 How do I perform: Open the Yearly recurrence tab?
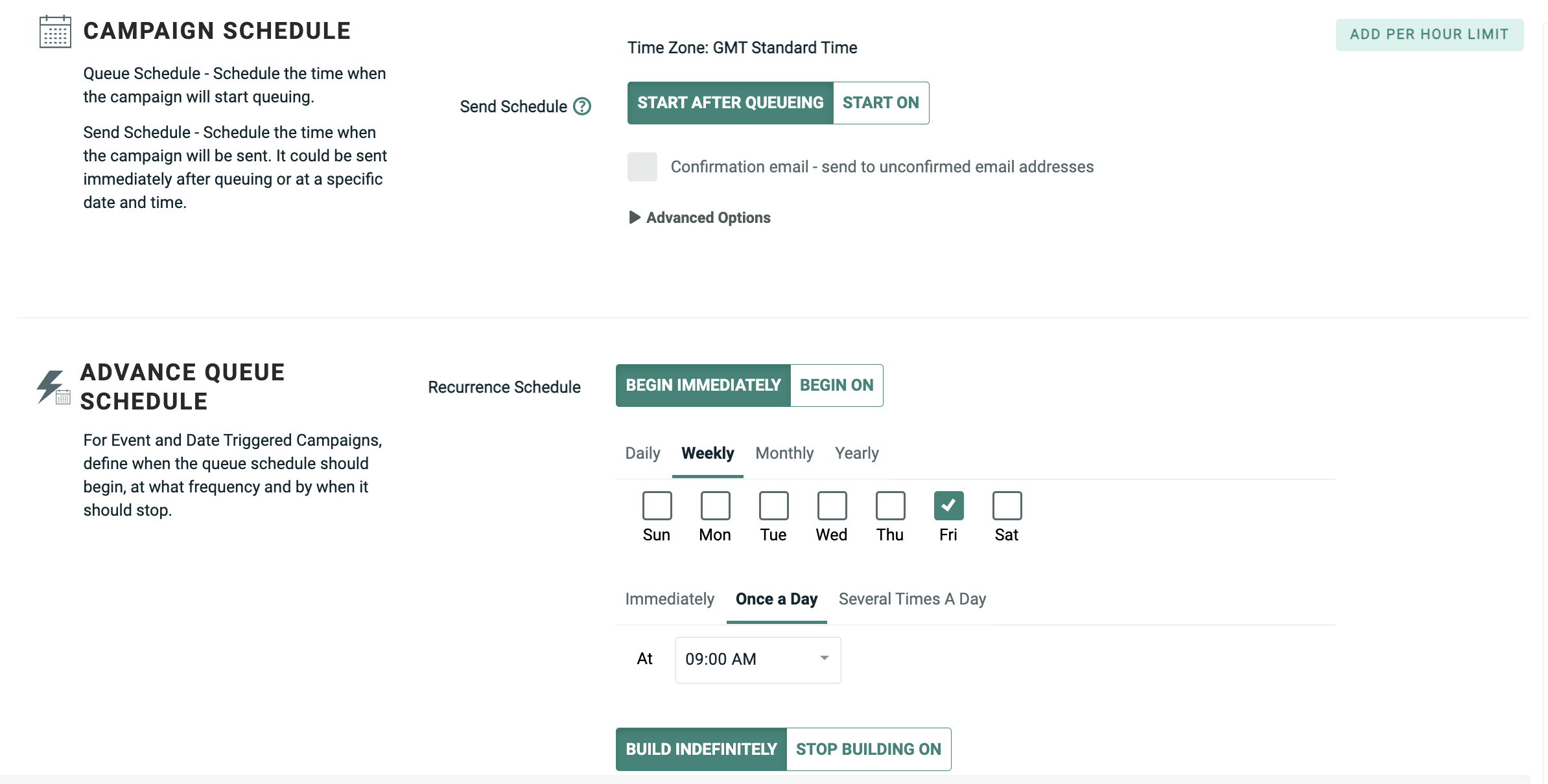pos(856,453)
